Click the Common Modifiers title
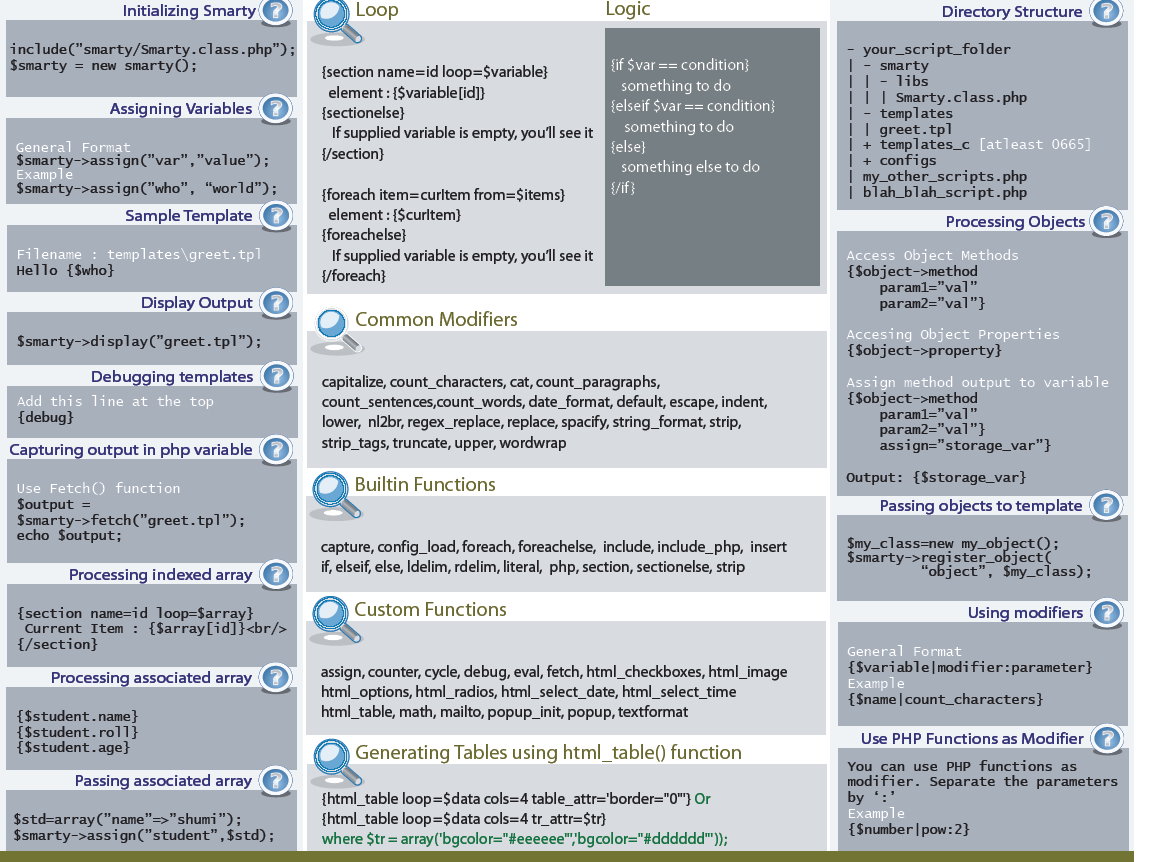The image size is (1154, 862). click(436, 319)
